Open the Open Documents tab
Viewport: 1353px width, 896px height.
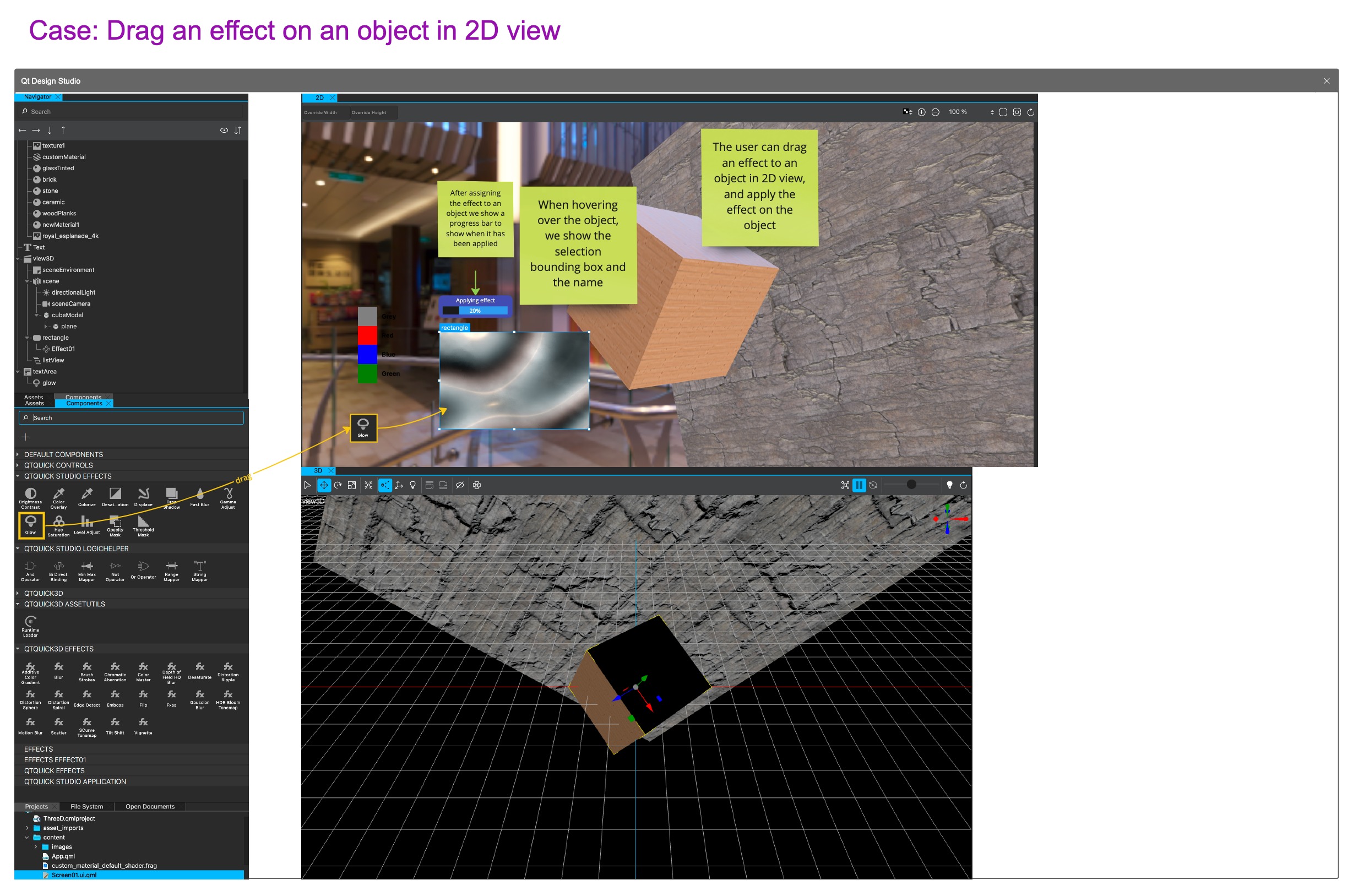(x=150, y=806)
